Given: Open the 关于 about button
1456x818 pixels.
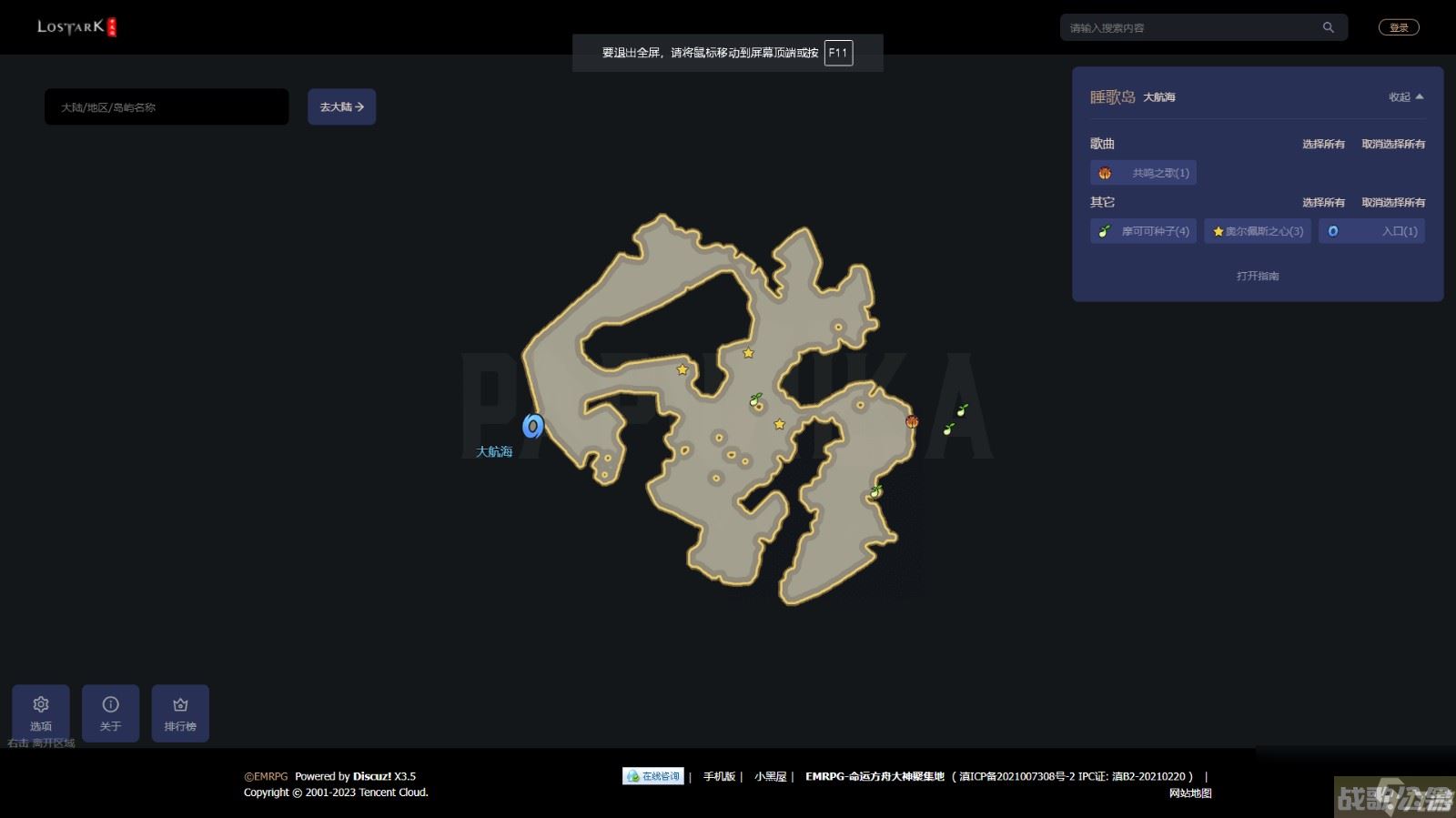Looking at the screenshot, I should pyautogui.click(x=110, y=713).
